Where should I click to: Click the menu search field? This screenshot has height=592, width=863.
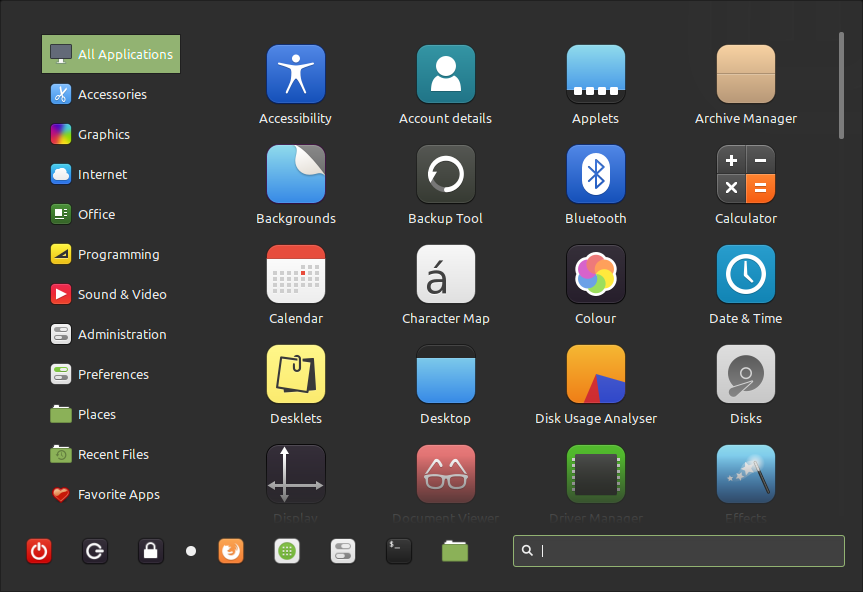pos(679,551)
